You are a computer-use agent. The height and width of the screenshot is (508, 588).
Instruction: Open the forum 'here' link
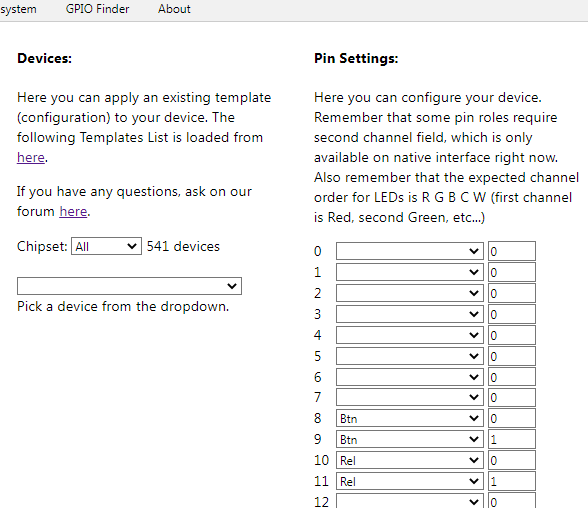[73, 211]
